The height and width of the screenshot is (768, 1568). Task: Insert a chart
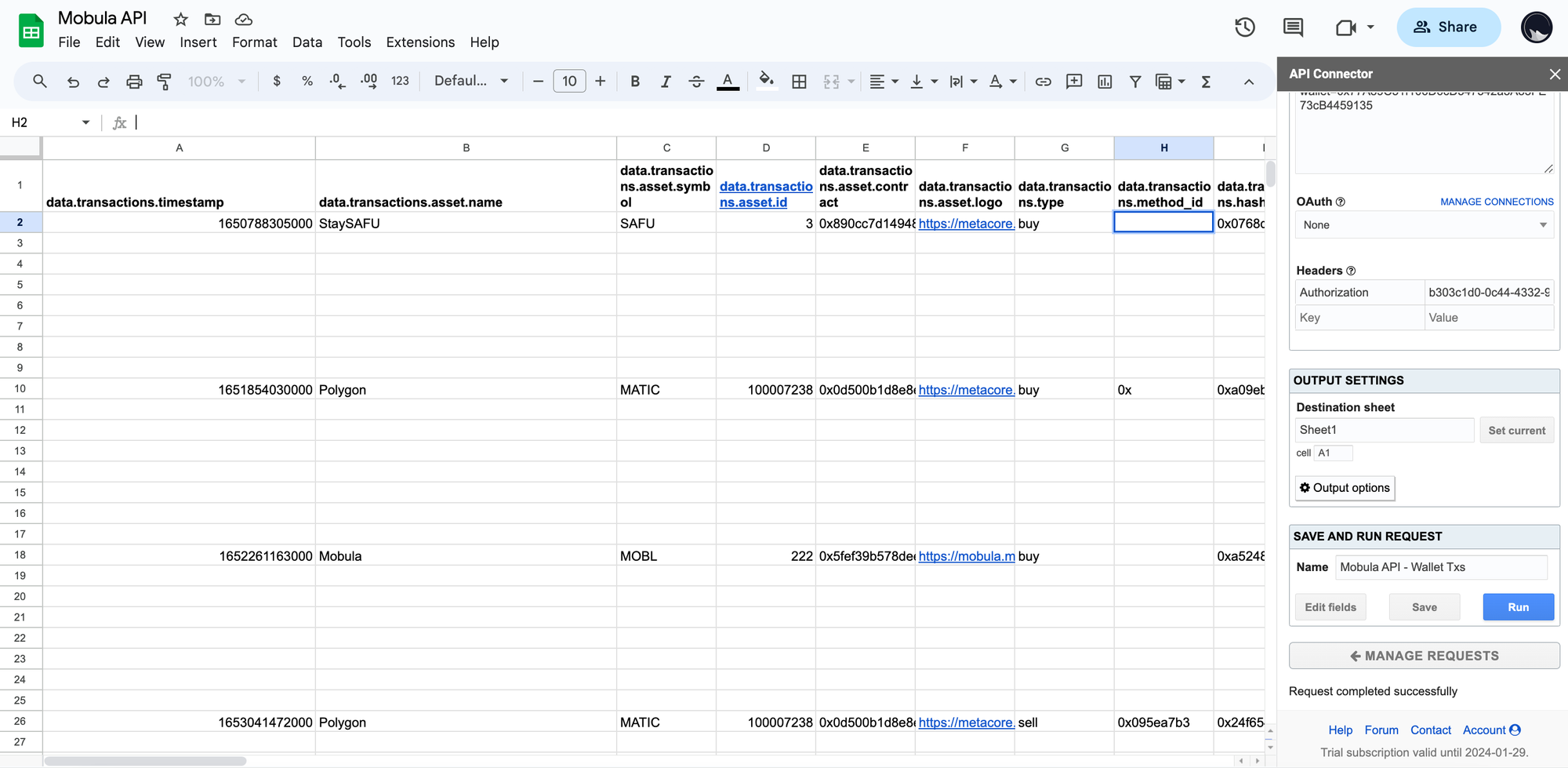click(1105, 81)
